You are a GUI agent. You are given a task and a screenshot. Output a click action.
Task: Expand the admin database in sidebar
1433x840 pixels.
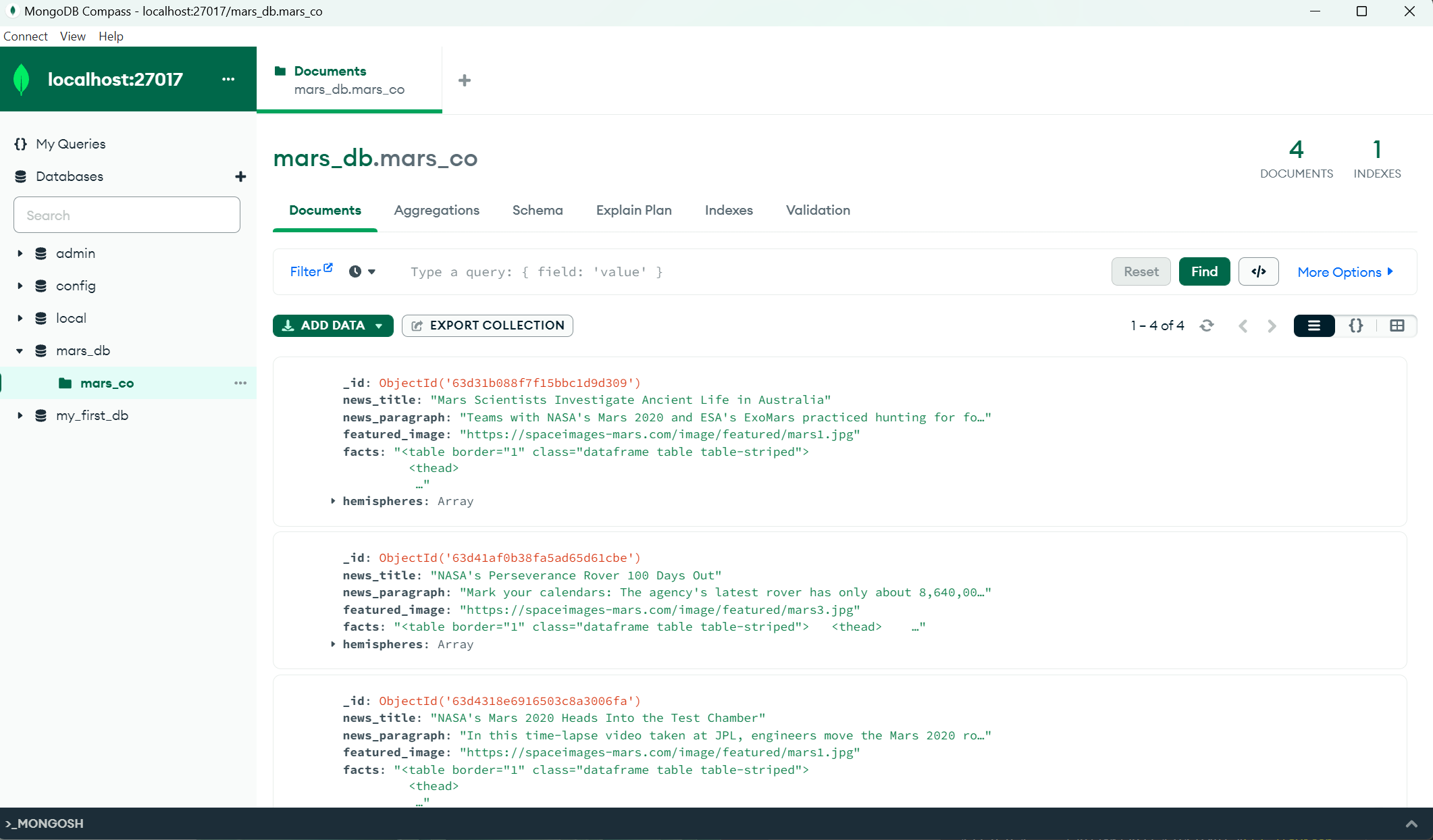(x=19, y=253)
